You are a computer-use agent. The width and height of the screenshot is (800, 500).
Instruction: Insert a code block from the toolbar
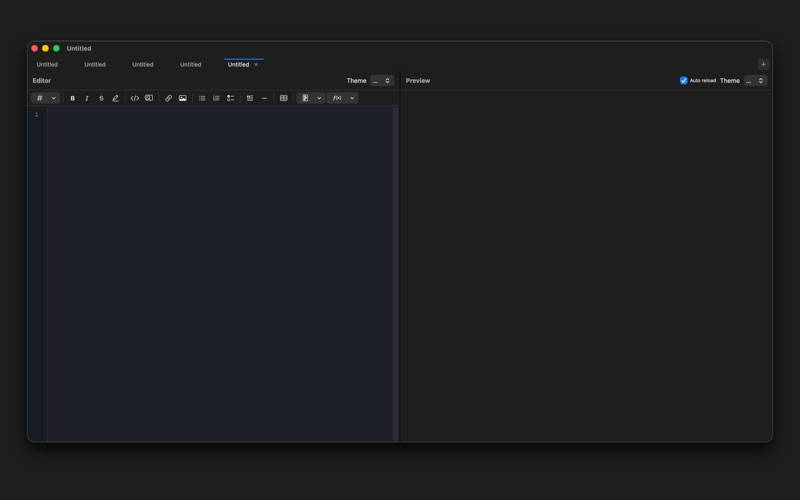tap(149, 98)
